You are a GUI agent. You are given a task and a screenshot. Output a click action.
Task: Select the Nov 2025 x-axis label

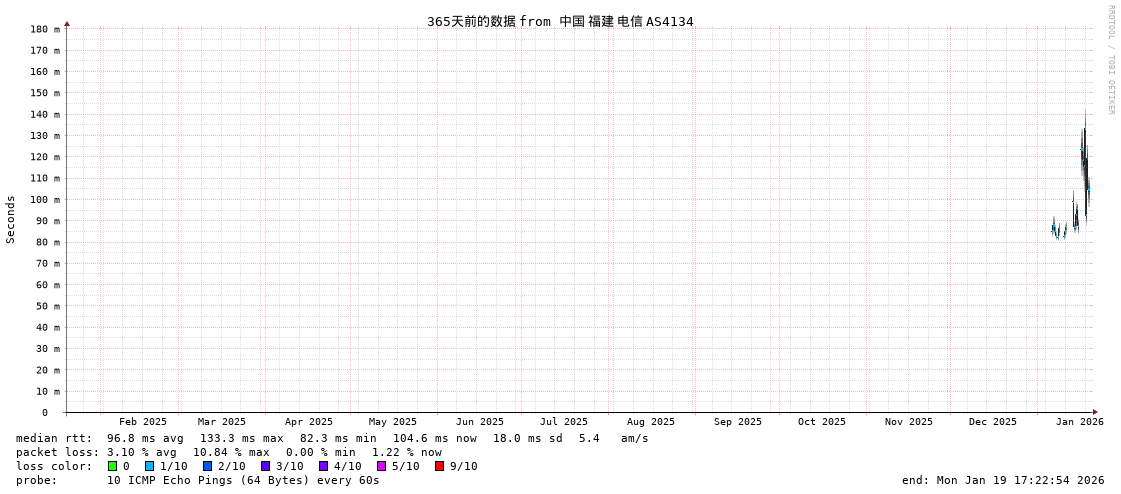tap(909, 422)
